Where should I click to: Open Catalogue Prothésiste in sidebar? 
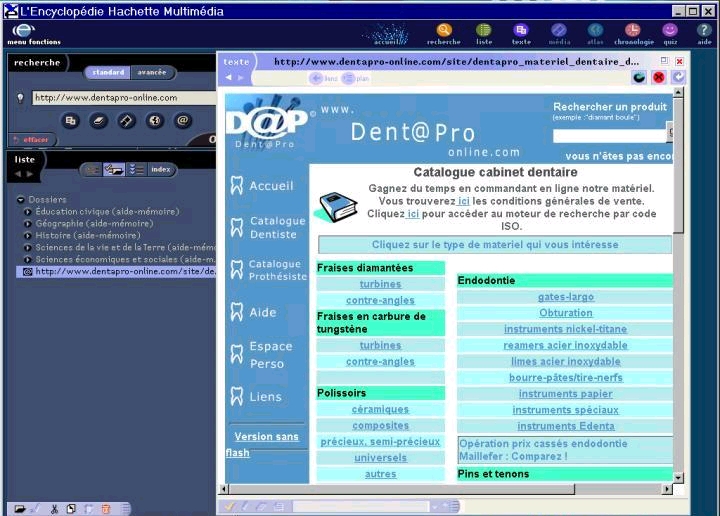[268, 270]
